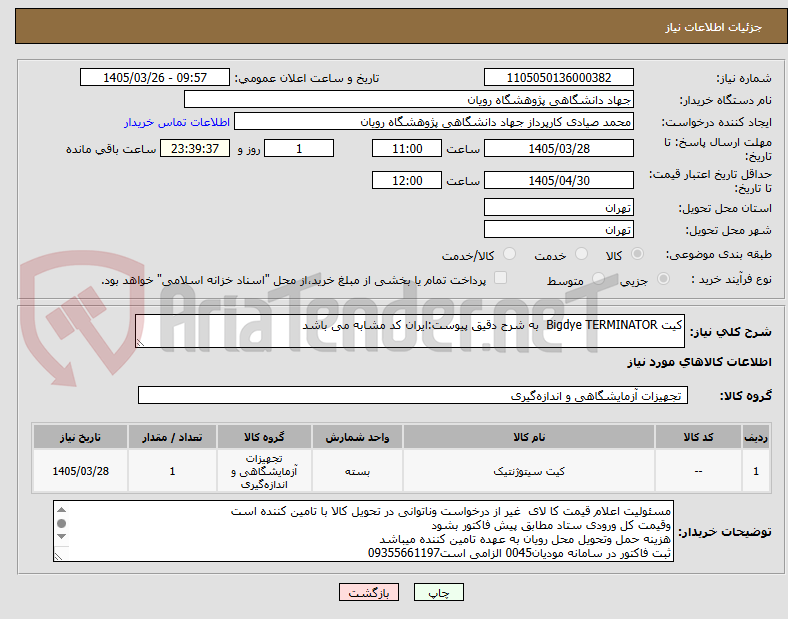Click price validity date 1405/04/30 field
788x619 pixels.
tap(559, 180)
